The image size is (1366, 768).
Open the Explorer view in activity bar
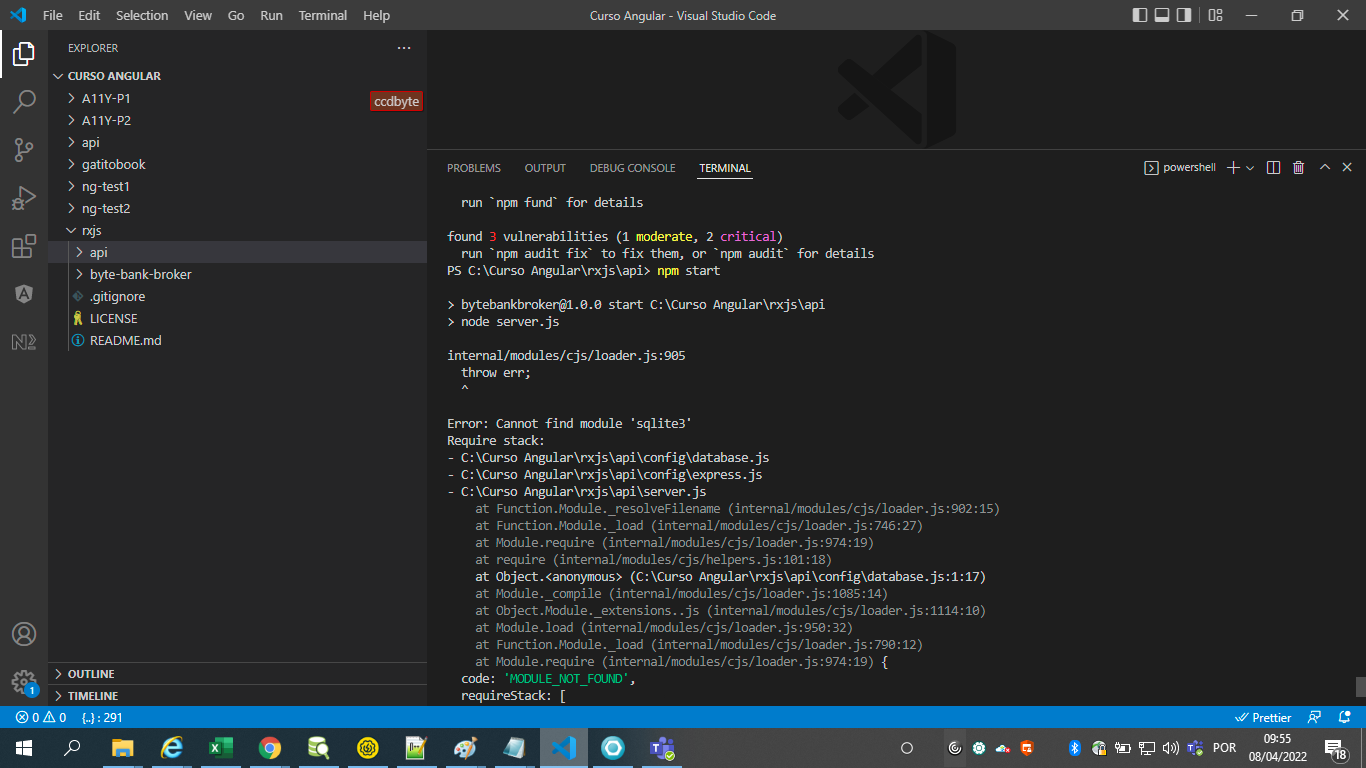pyautogui.click(x=24, y=54)
